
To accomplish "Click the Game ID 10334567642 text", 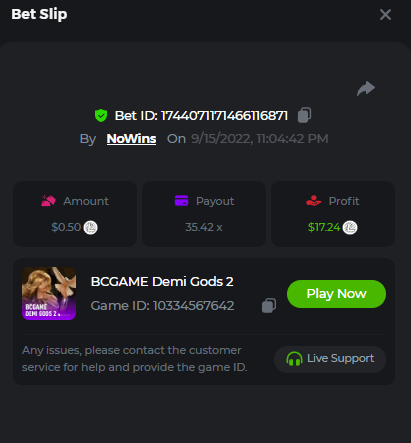I will tap(162, 306).
